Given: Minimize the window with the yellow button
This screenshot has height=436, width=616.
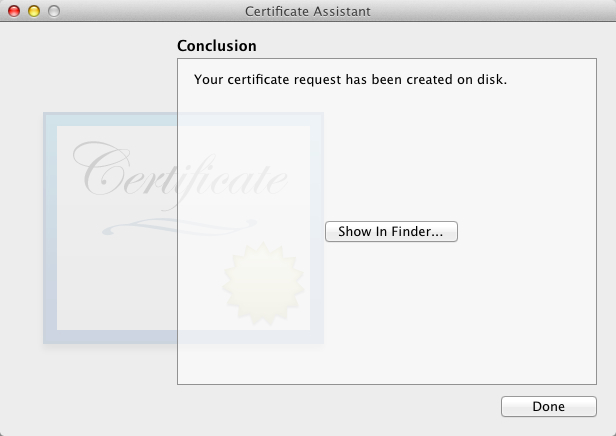Looking at the screenshot, I should (34, 11).
